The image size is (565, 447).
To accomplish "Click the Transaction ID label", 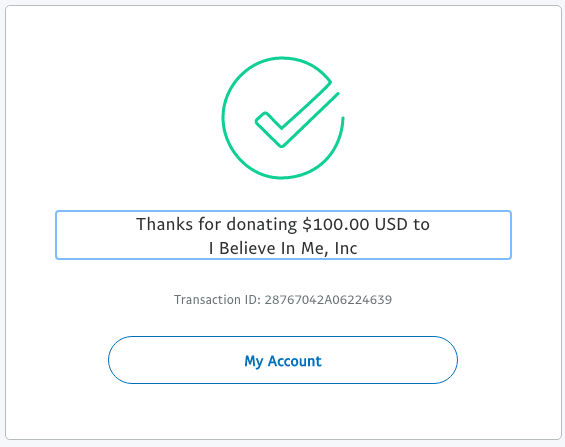I will click(217, 300).
